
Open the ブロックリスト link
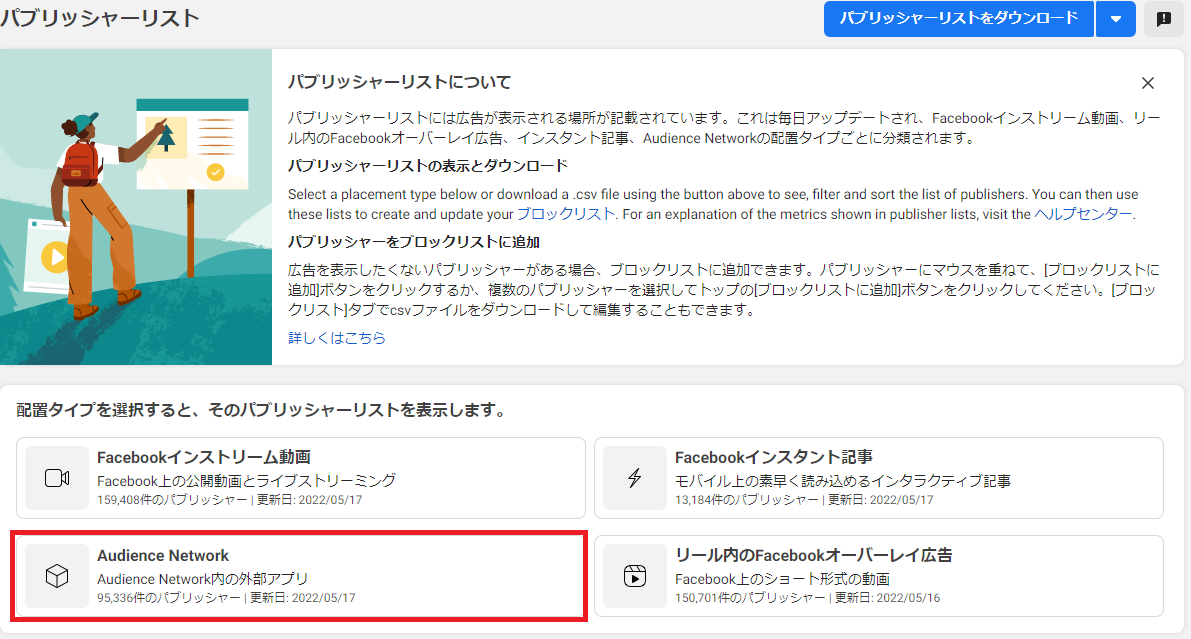coord(566,214)
